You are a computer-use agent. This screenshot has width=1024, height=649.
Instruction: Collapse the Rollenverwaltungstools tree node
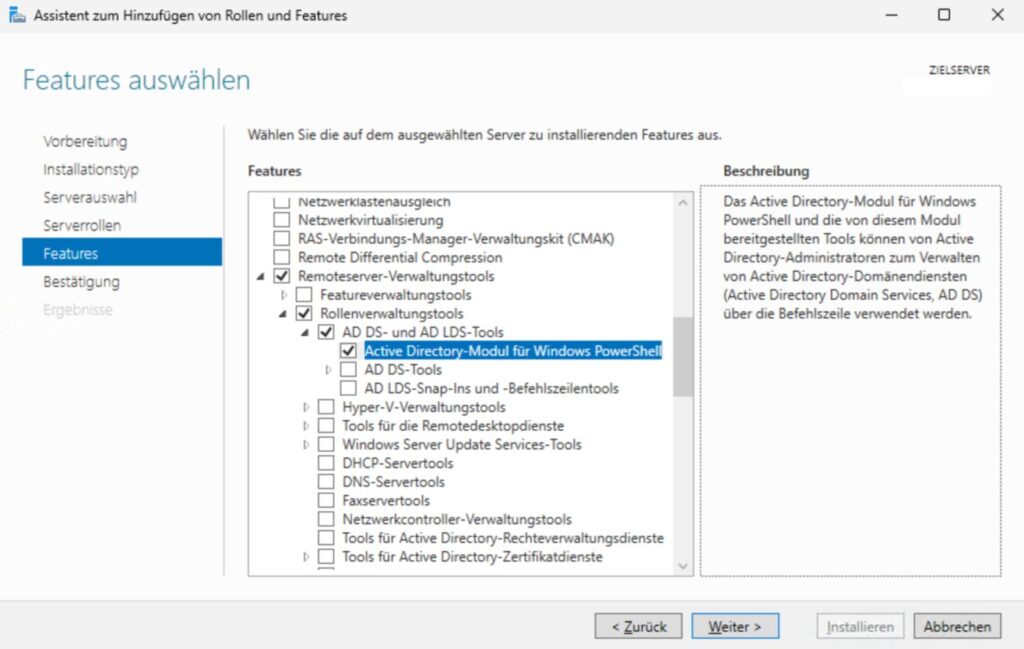click(x=283, y=314)
